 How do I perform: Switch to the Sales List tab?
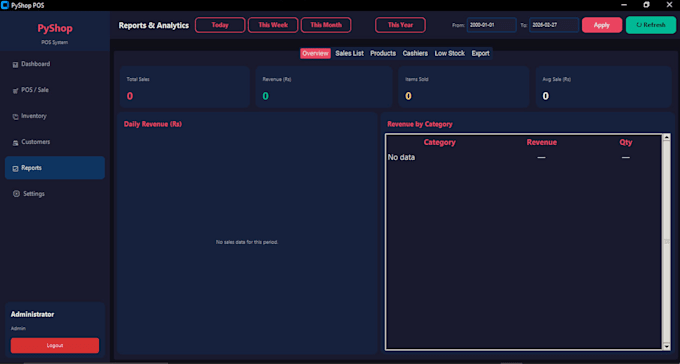[x=350, y=53]
